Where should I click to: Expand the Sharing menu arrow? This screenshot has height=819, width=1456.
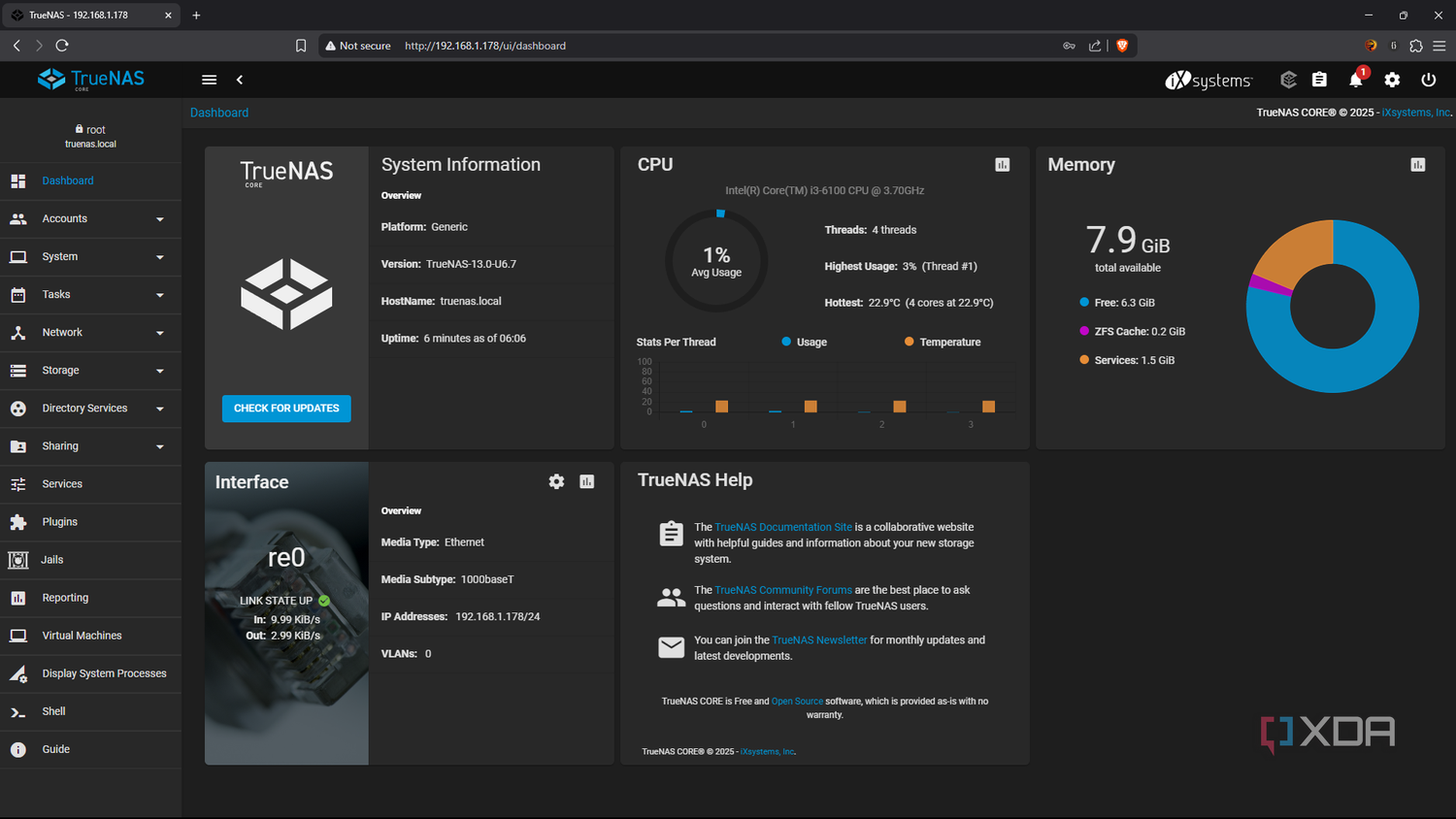(160, 446)
